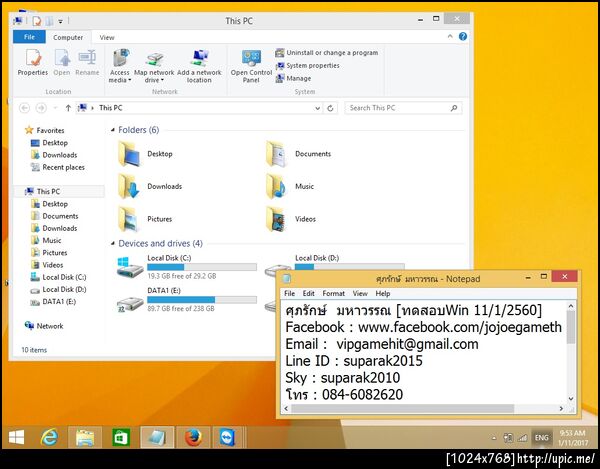Screen dimensions: 600x469
Task: Select the Pictures folder icon
Action: 129,219
